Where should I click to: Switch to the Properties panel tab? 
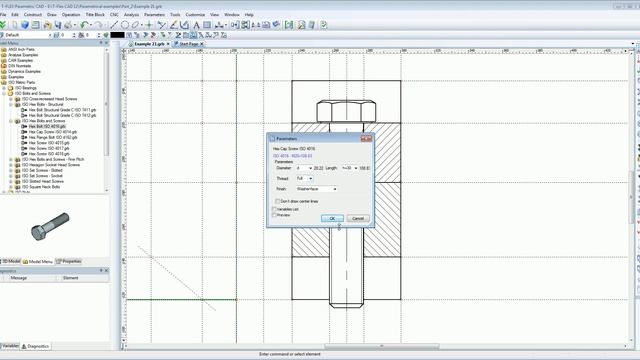pos(69,261)
